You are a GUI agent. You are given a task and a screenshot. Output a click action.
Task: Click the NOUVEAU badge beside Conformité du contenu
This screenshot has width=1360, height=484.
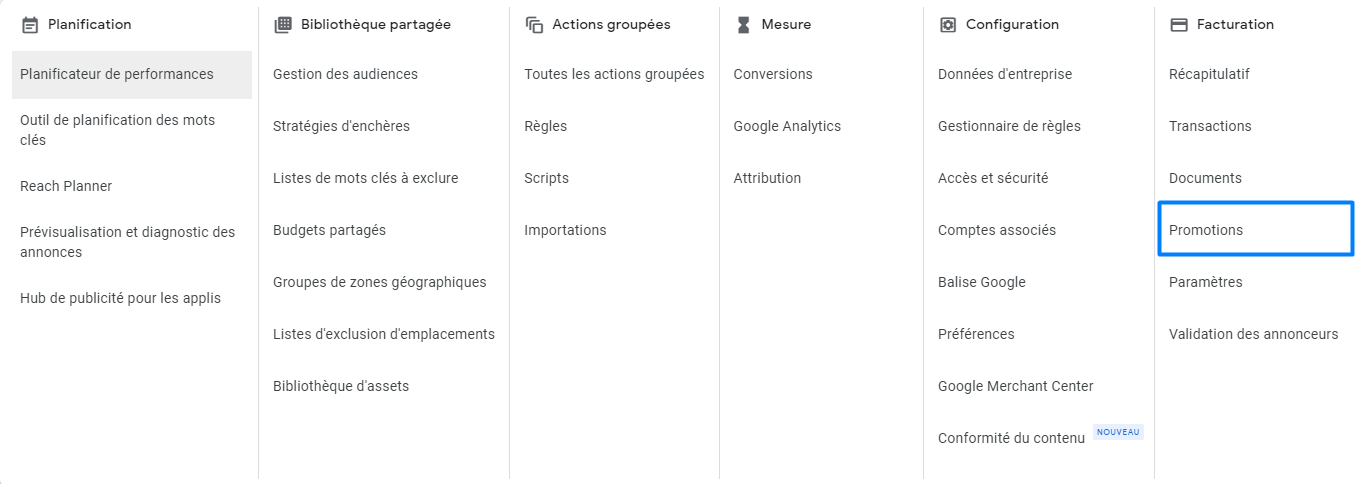pyautogui.click(x=1118, y=432)
